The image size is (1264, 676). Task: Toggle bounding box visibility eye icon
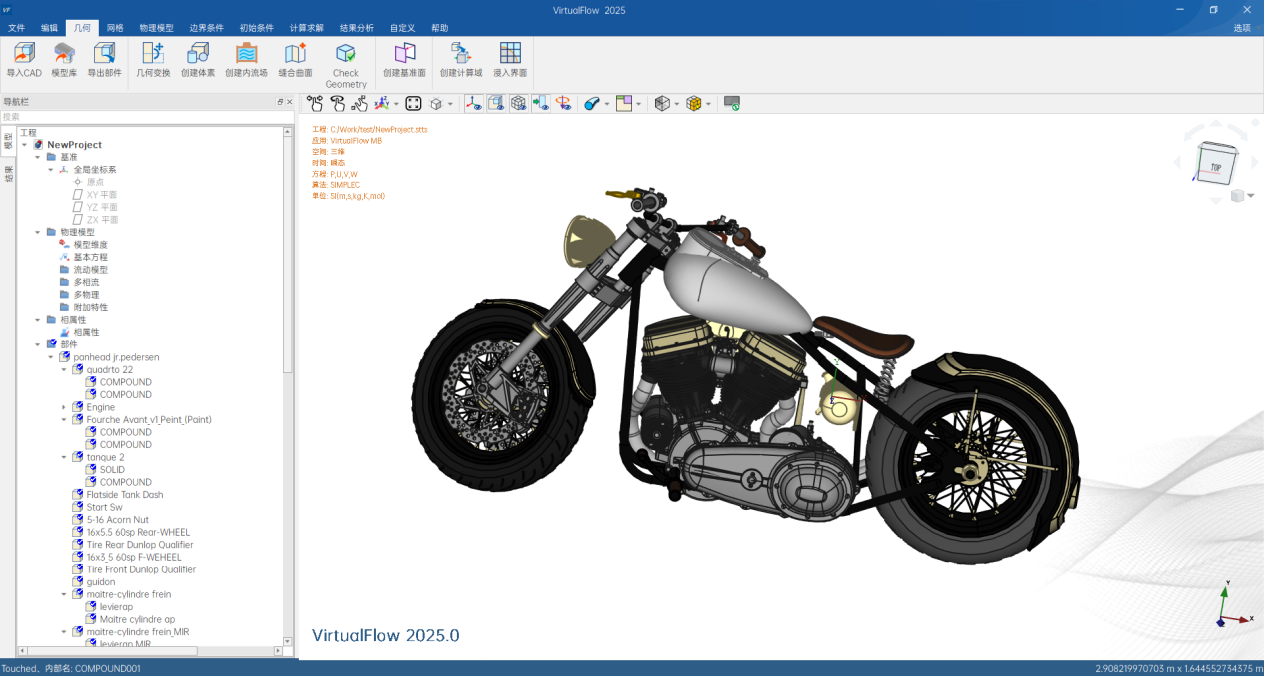[x=496, y=103]
